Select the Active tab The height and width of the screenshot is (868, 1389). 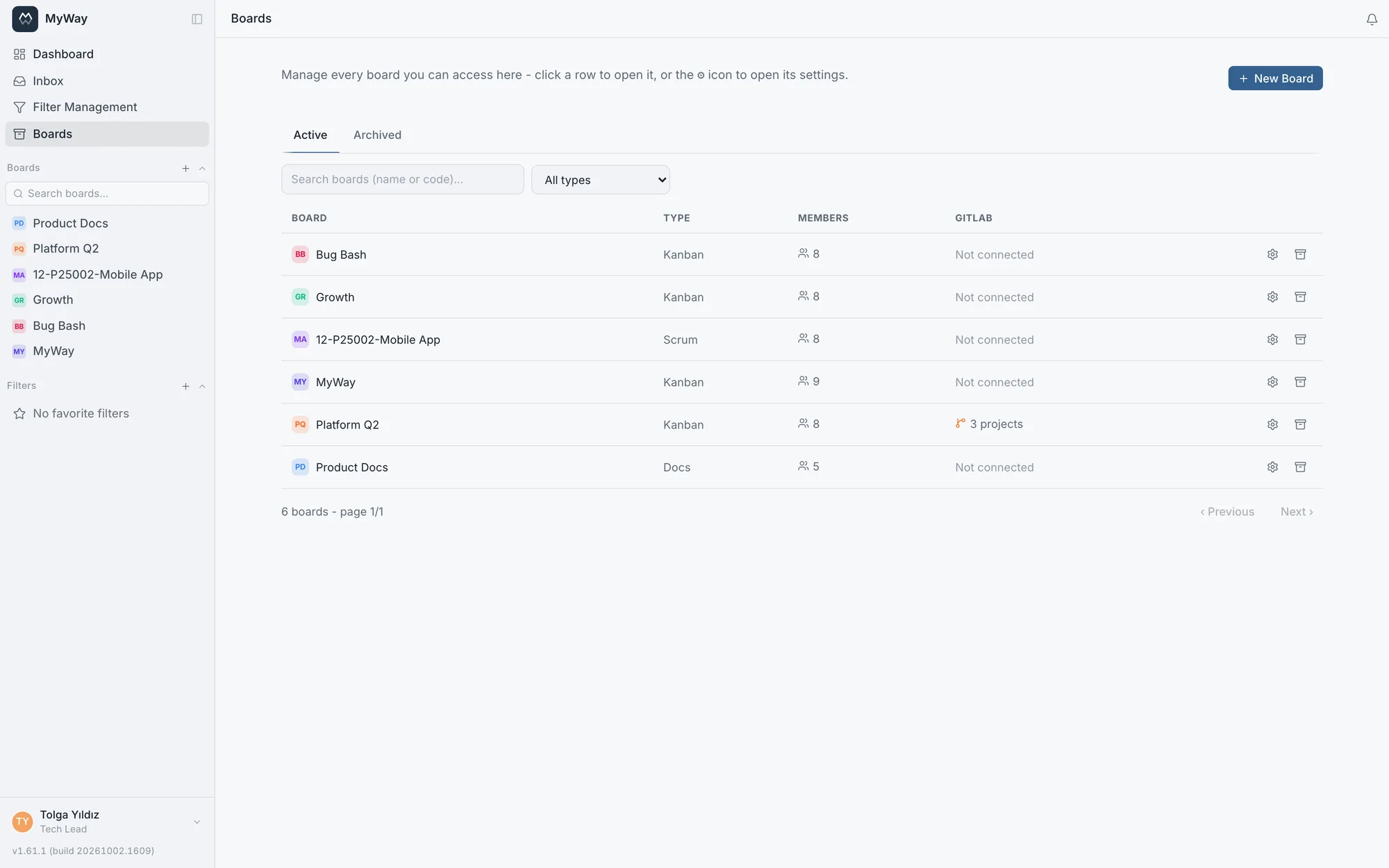pyautogui.click(x=310, y=135)
